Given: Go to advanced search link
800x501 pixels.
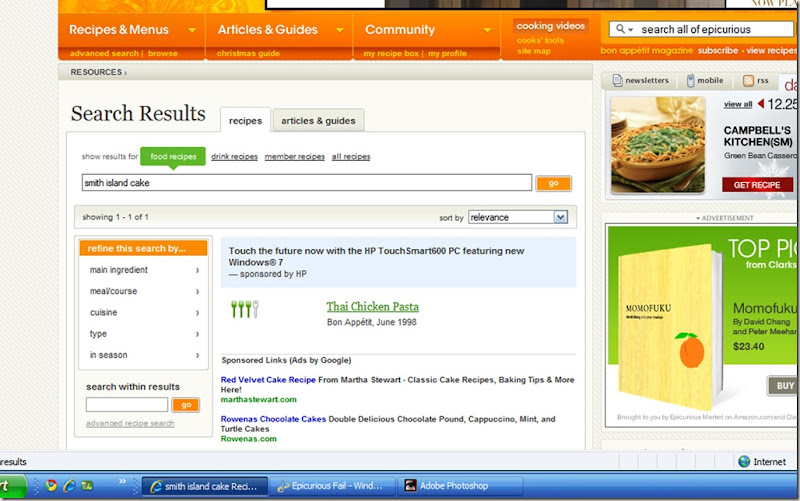Looking at the screenshot, I should click(x=104, y=53).
